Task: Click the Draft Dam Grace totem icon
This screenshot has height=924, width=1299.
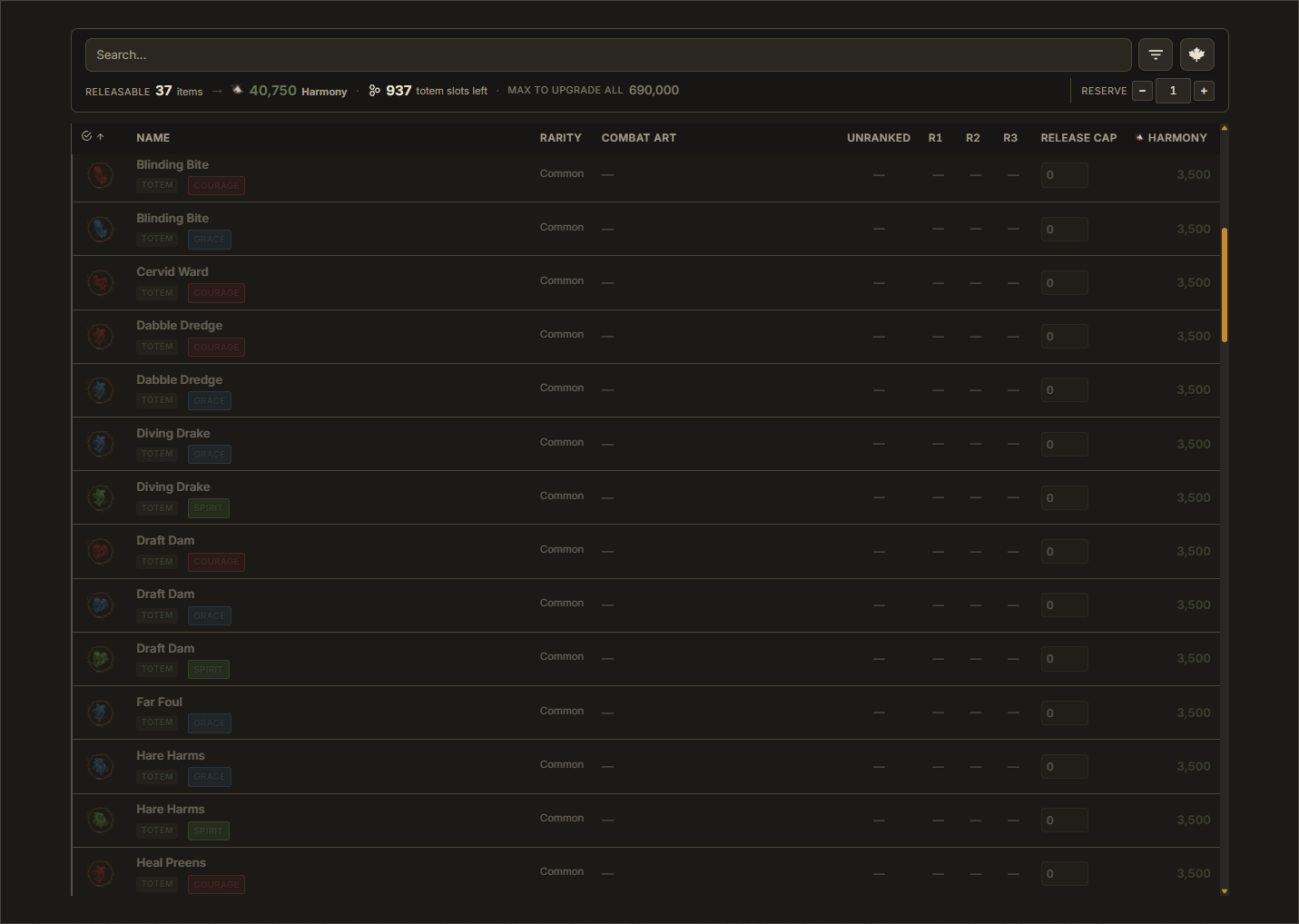Action: click(x=101, y=605)
